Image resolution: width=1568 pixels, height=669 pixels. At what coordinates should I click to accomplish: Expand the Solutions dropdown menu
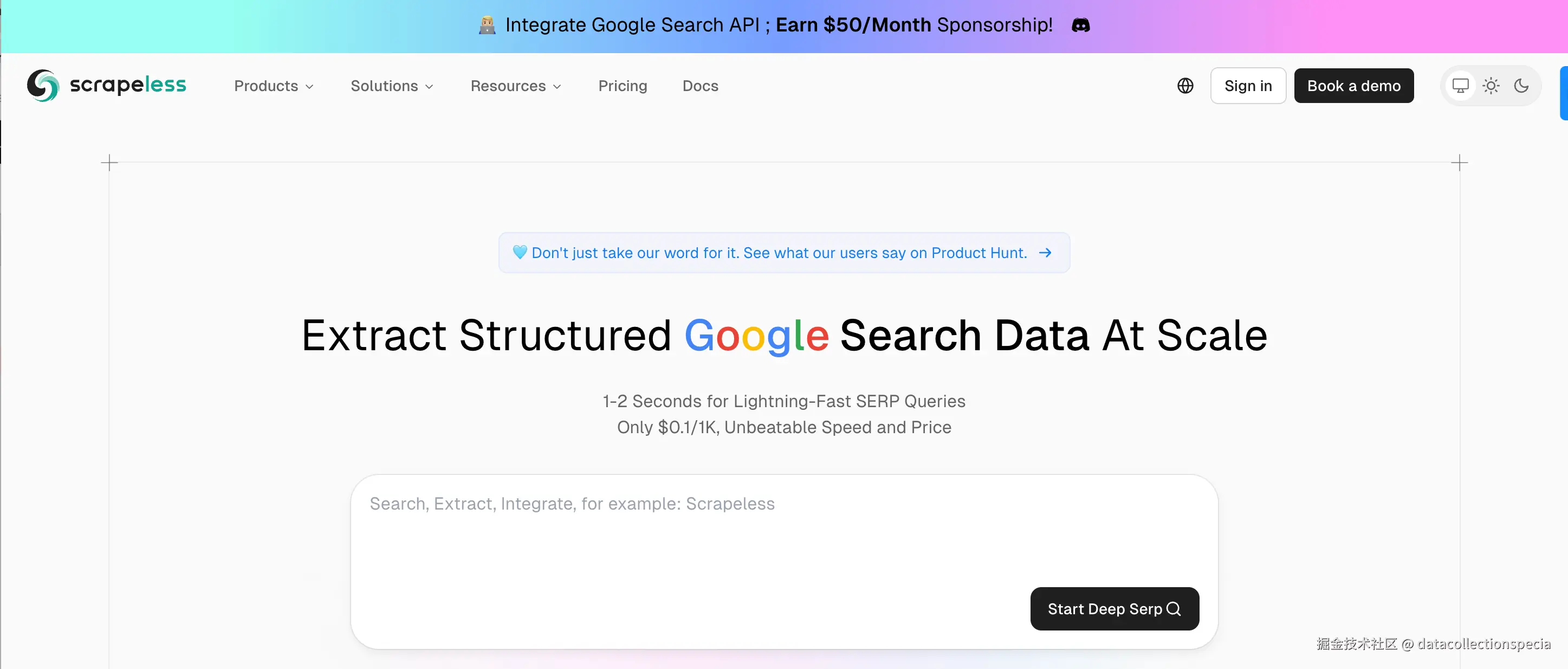(x=391, y=86)
